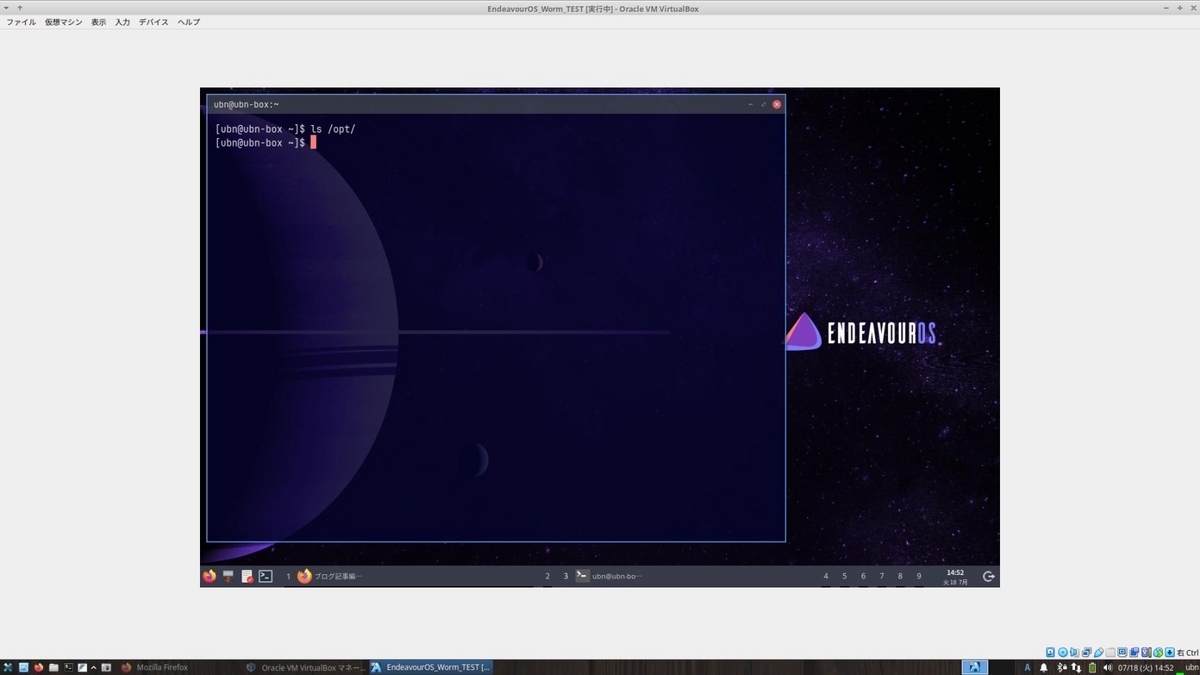The height and width of the screenshot is (675, 1200).
Task: Click the network up/down arrows tray icon
Action: [x=1076, y=667]
